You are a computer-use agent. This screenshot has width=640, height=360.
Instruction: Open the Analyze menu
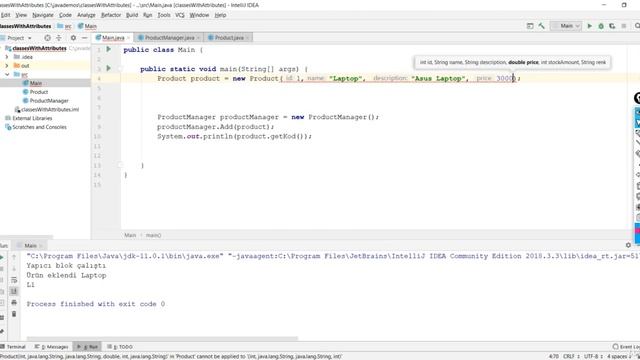(86, 15)
